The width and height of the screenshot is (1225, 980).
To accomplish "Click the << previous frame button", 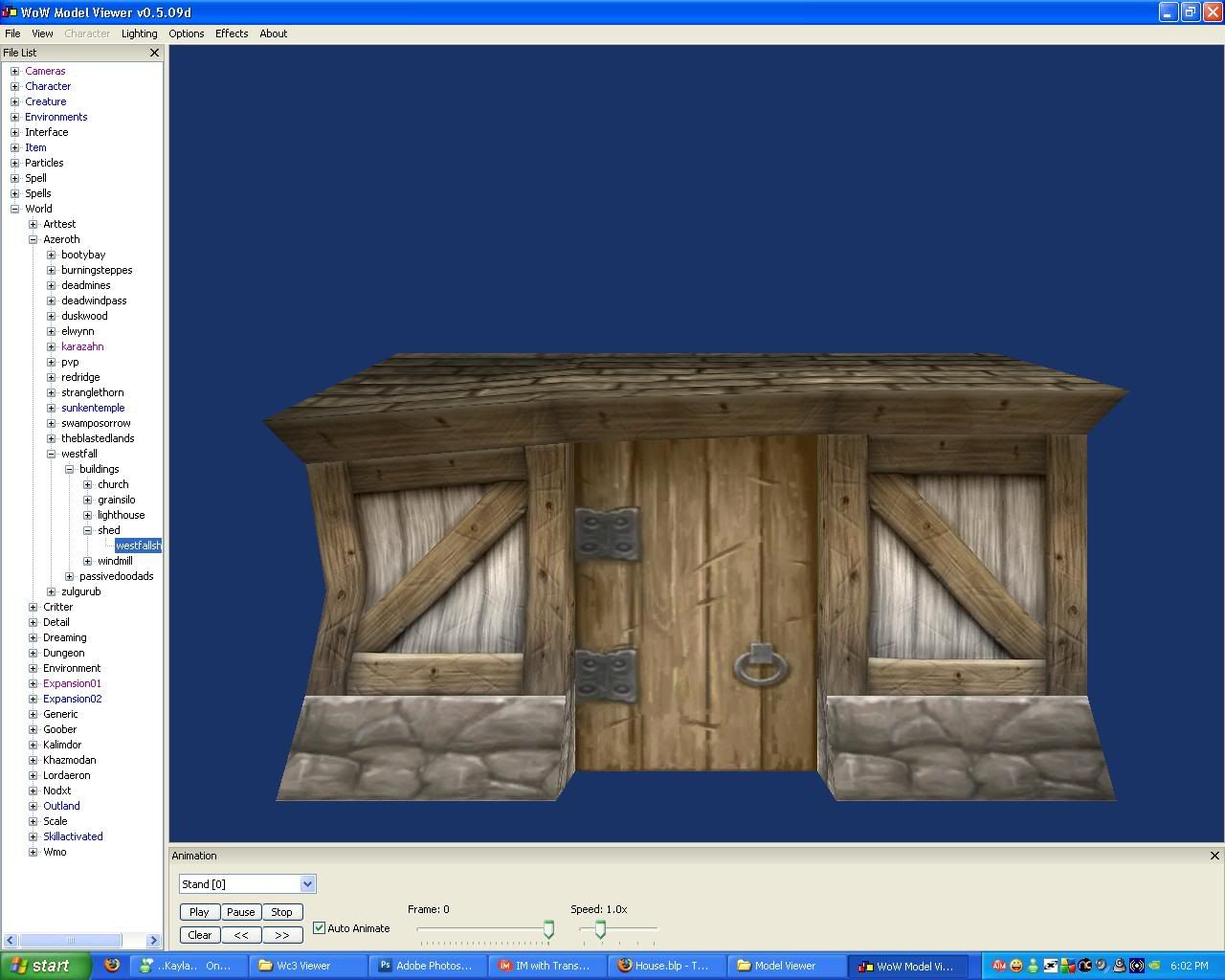I will coord(240,935).
